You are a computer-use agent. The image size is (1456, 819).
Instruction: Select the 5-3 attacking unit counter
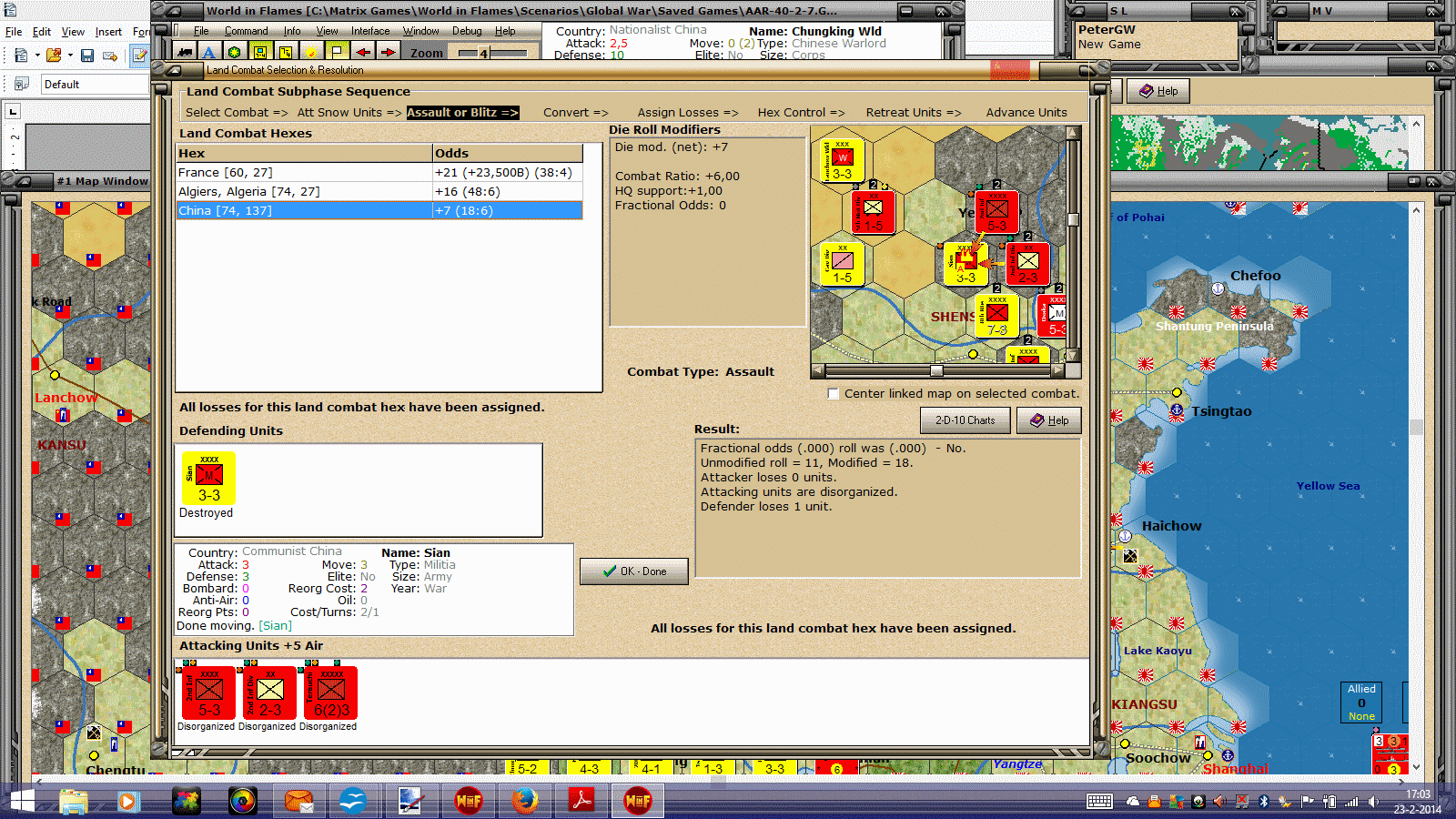tap(209, 693)
